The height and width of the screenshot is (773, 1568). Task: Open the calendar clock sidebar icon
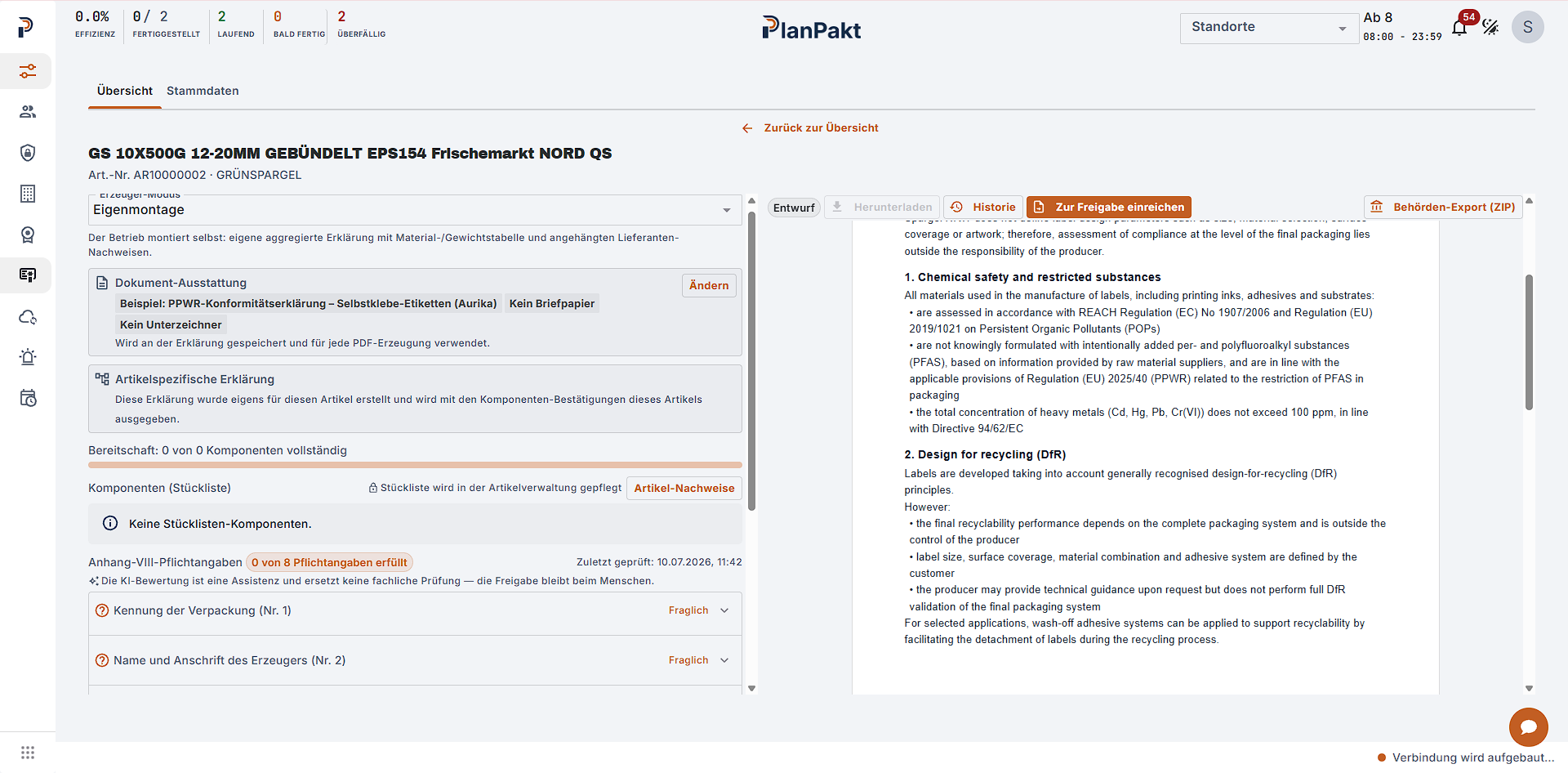(28, 398)
